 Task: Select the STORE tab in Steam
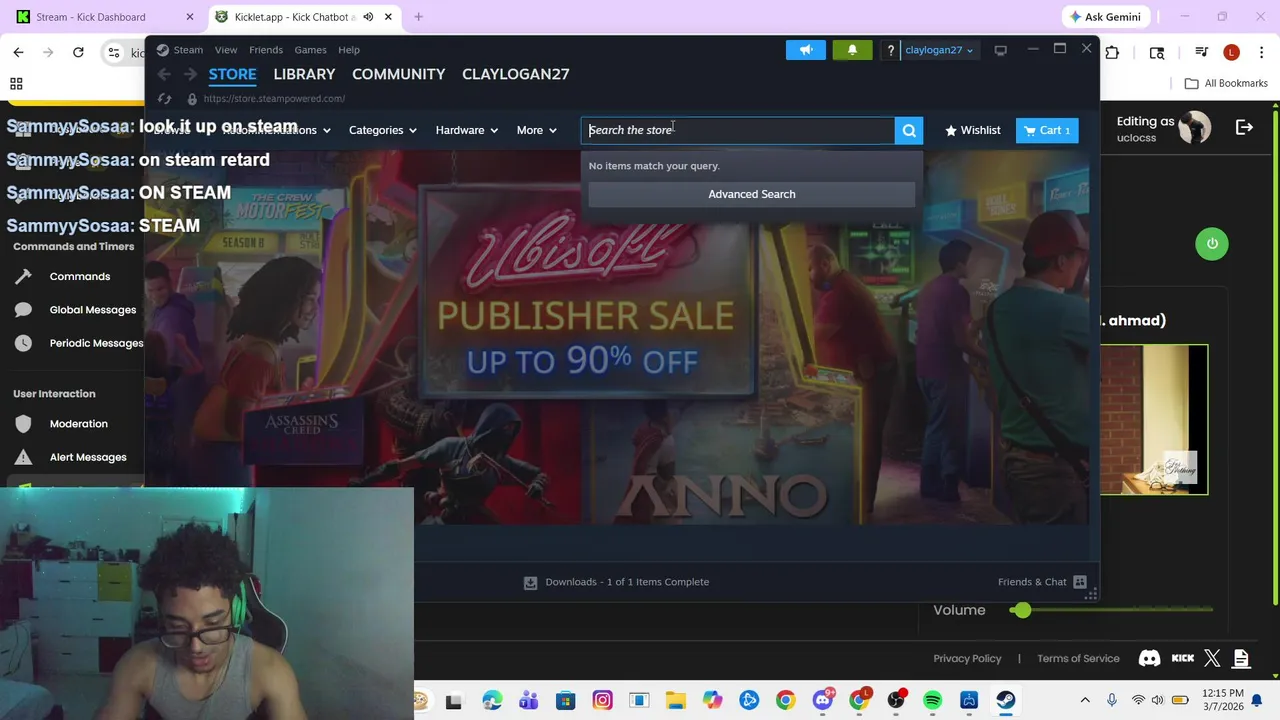point(232,74)
